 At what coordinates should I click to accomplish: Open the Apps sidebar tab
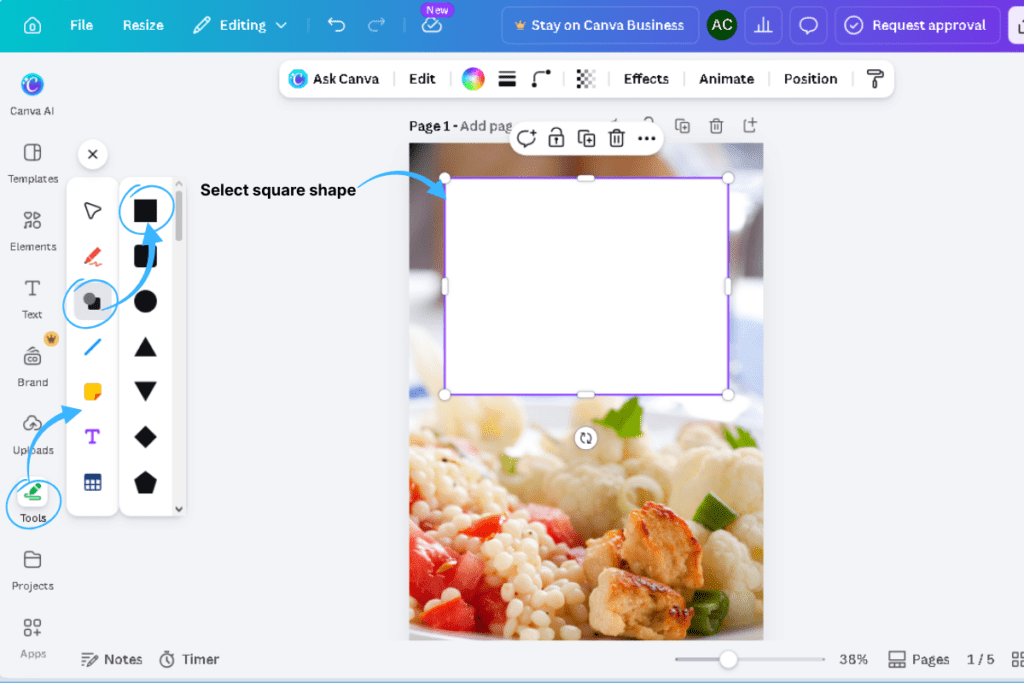point(33,639)
